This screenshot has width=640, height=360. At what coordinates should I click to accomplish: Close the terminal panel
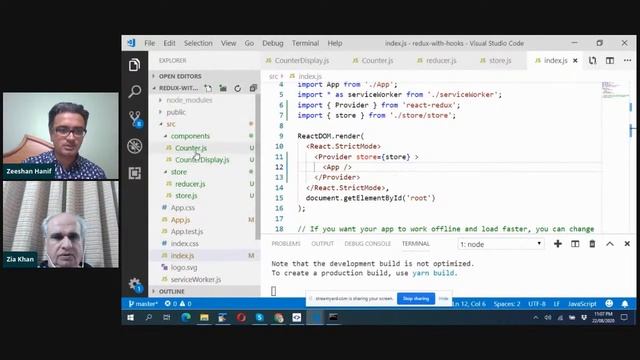[627, 244]
